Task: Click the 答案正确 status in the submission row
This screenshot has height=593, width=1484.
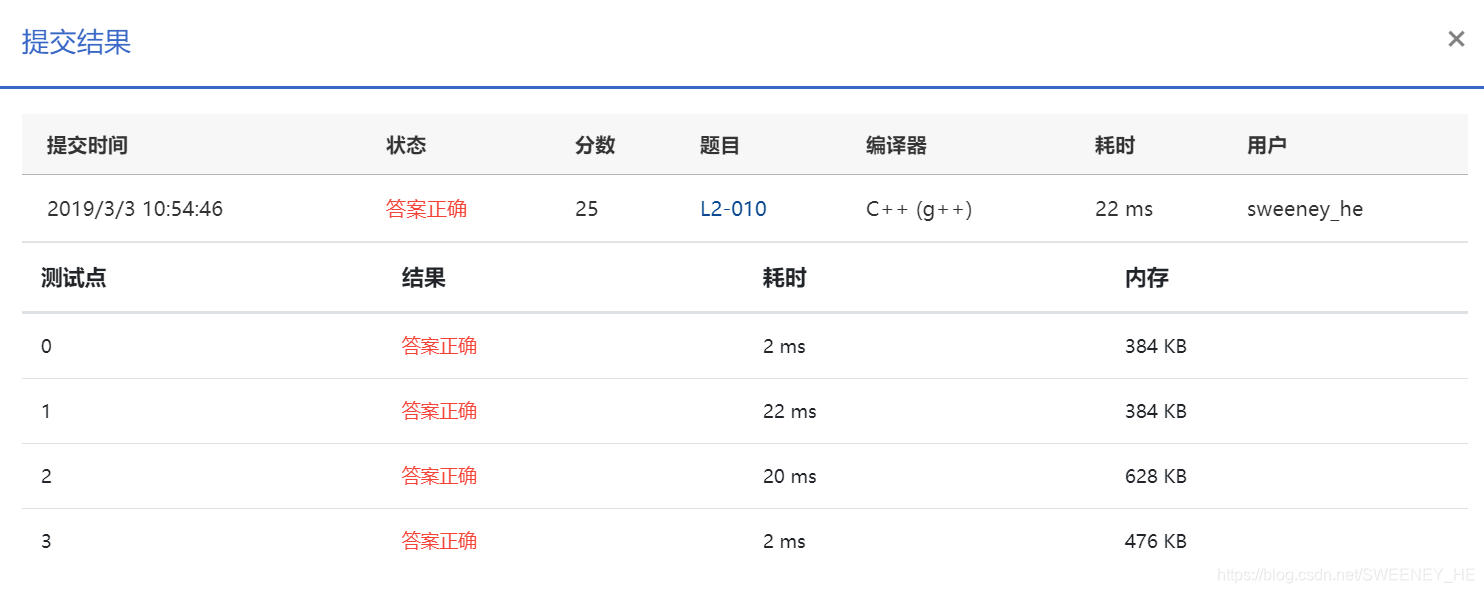Action: coord(426,209)
